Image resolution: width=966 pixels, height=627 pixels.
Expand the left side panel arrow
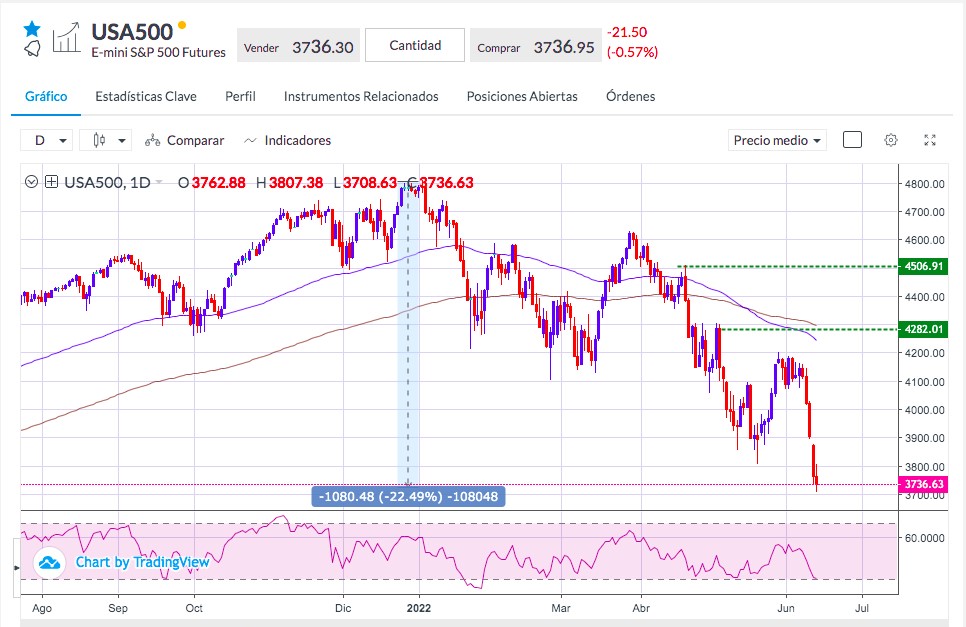point(17,567)
